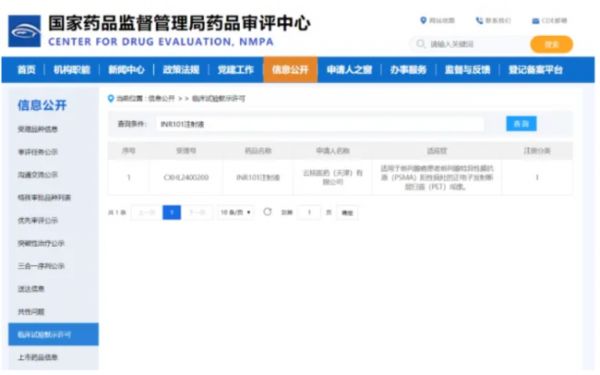Open 优先审评公示 in the sidebar
Viewport: 600px width, 375px height.
coord(38,220)
